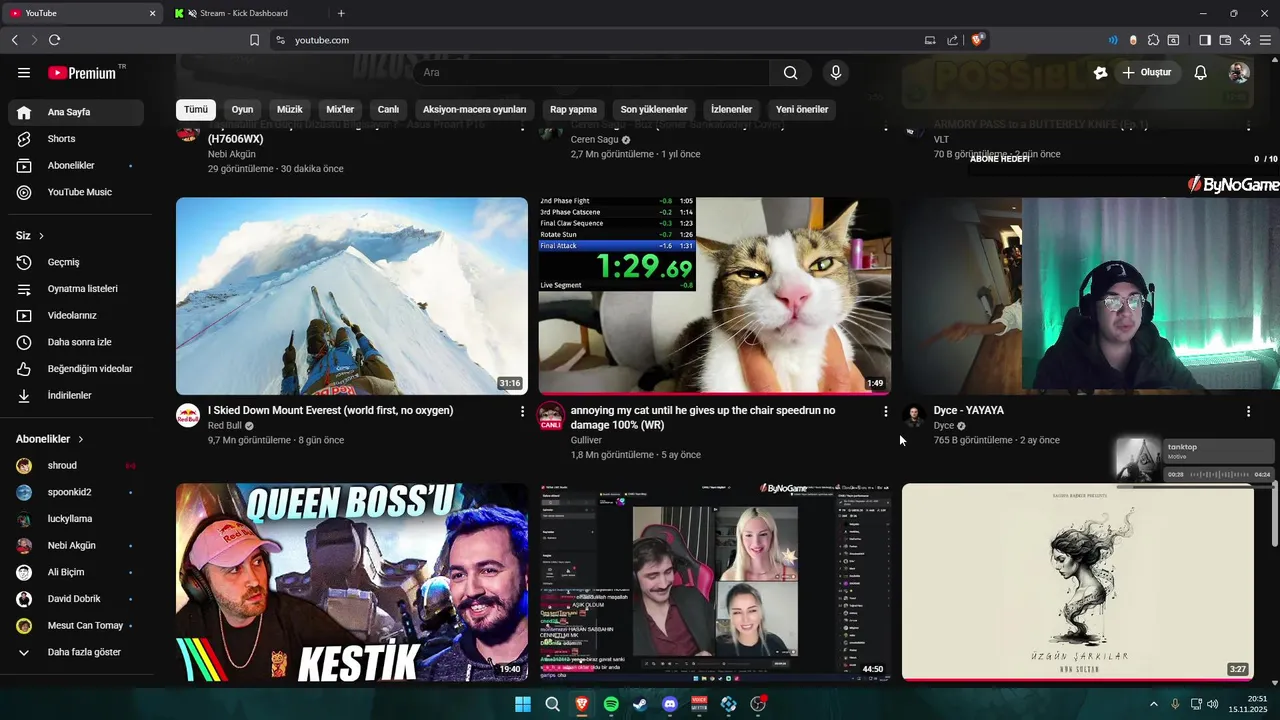Screen dimensions: 1280x720
Task: Open the account avatar menu
Action: [1239, 73]
